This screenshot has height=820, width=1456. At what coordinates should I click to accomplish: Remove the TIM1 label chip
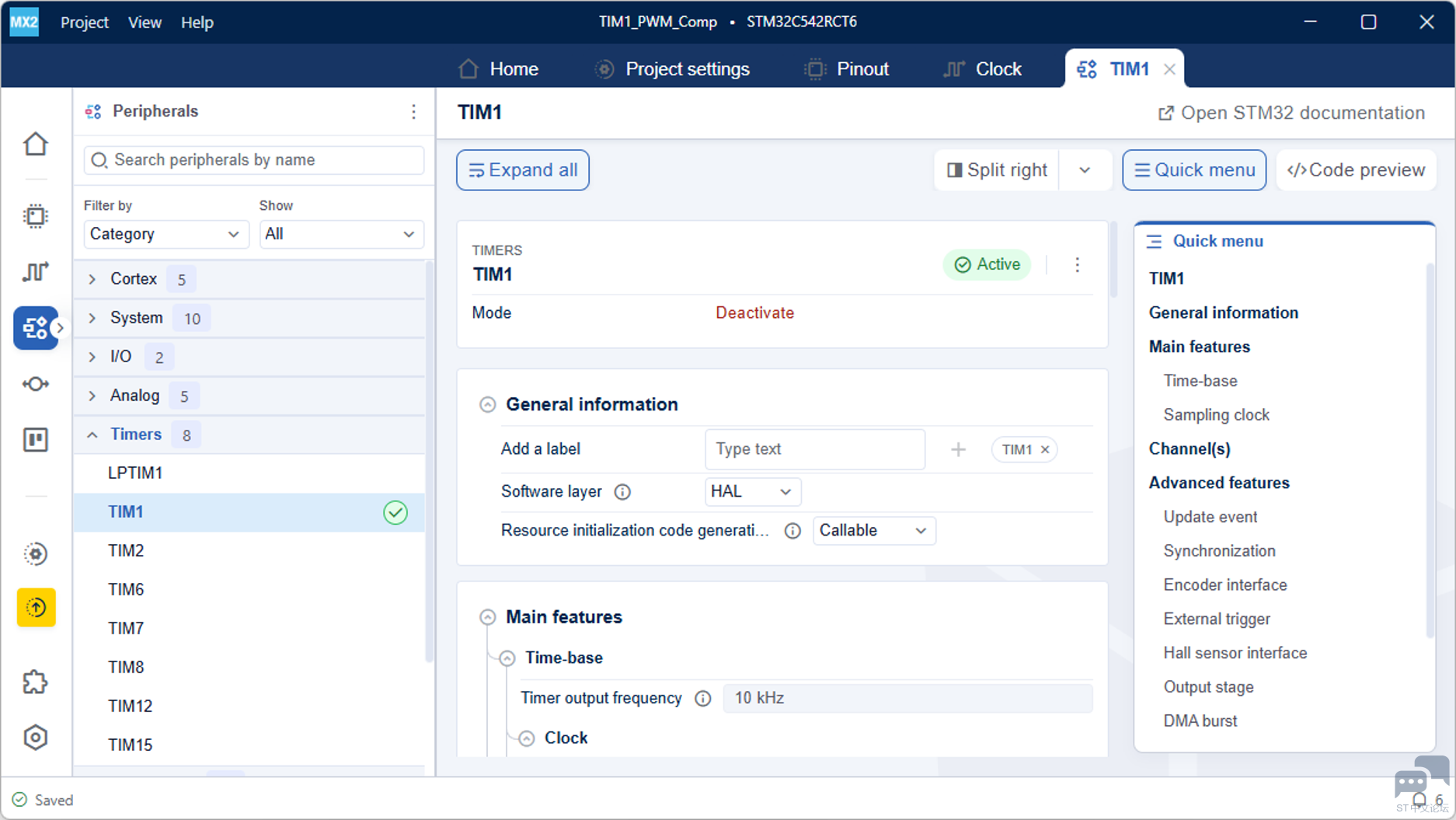coord(1045,449)
